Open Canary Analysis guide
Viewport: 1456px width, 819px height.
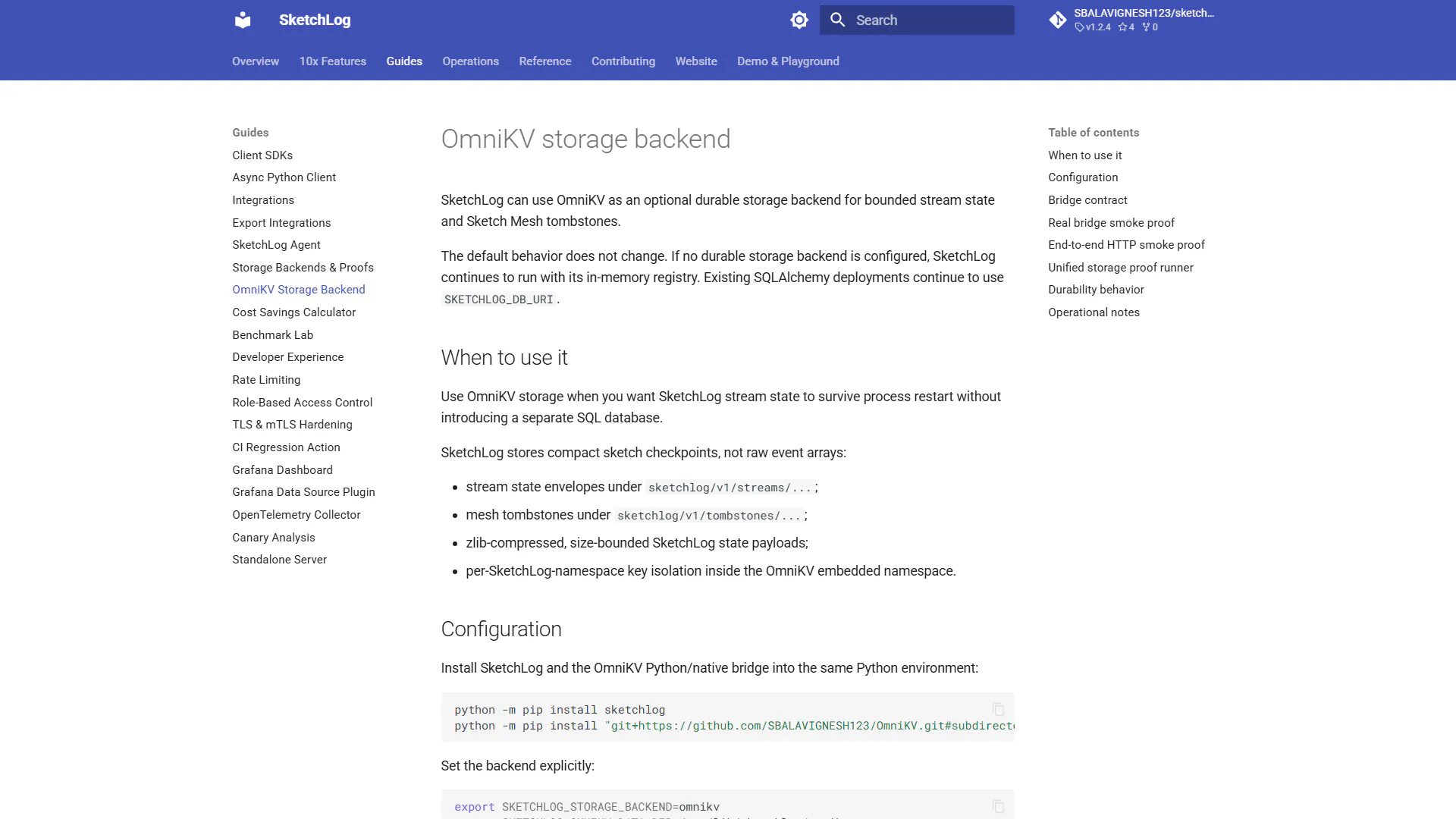point(274,537)
